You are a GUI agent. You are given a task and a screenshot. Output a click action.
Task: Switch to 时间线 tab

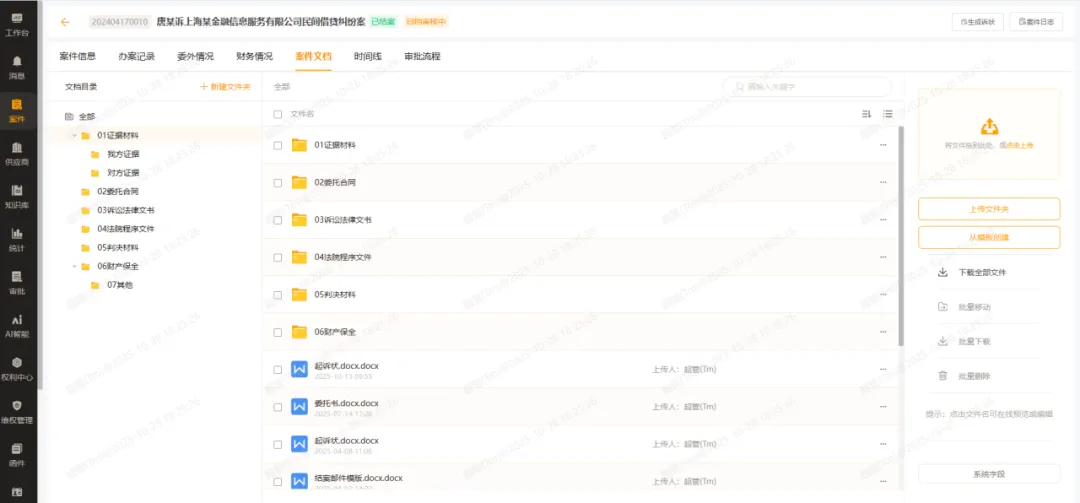click(368, 57)
